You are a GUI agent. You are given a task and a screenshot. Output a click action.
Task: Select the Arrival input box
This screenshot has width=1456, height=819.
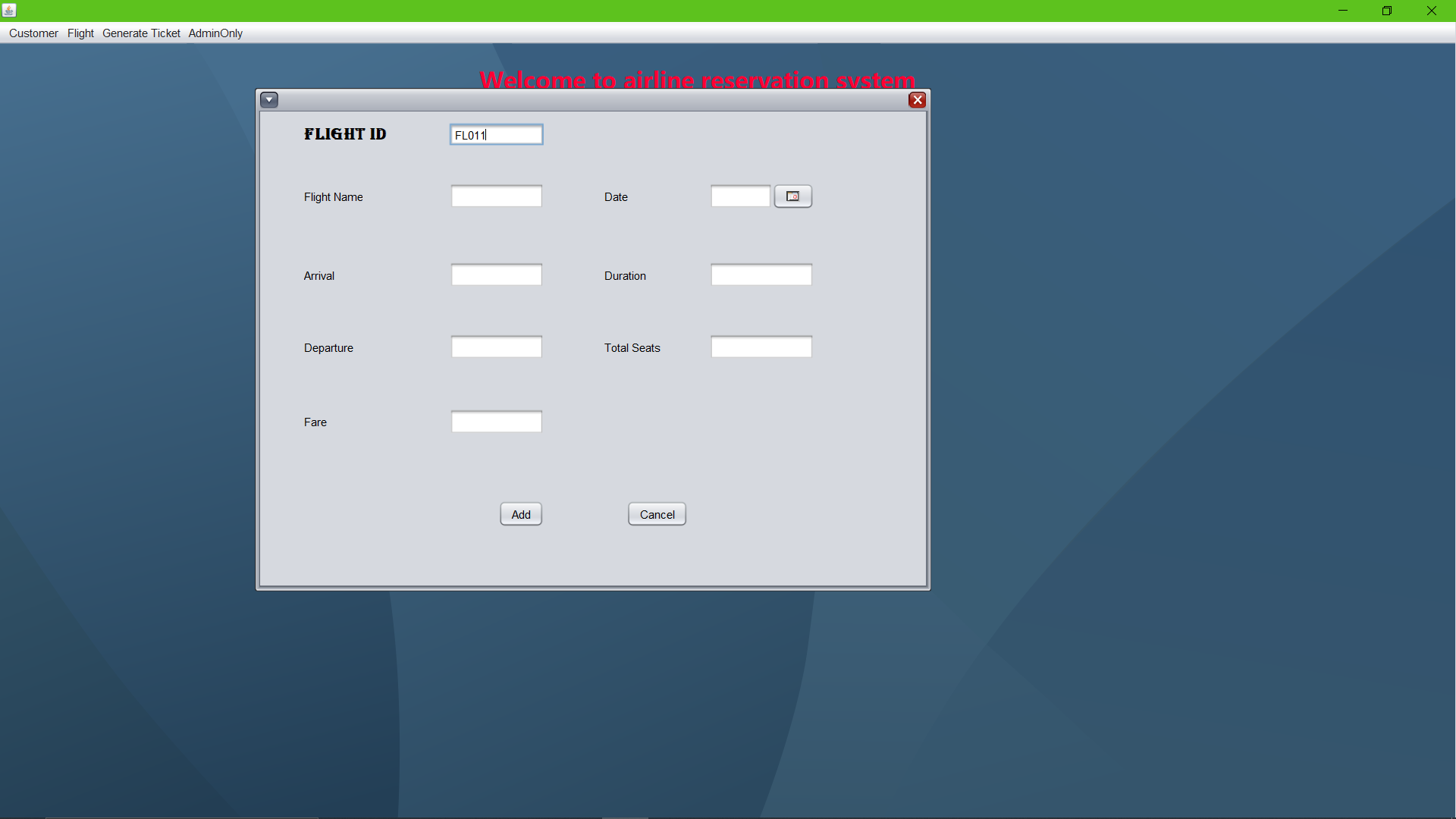point(496,275)
